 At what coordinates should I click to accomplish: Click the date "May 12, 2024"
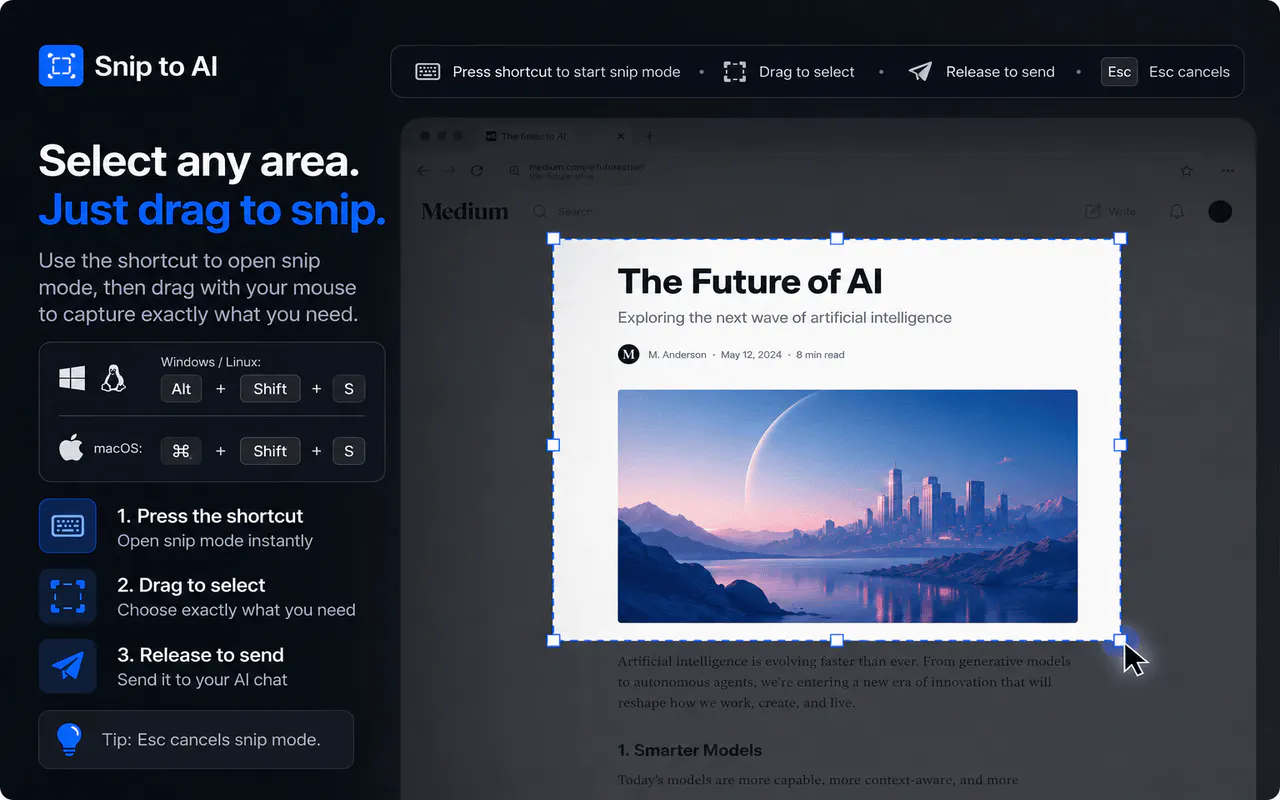tap(750, 355)
